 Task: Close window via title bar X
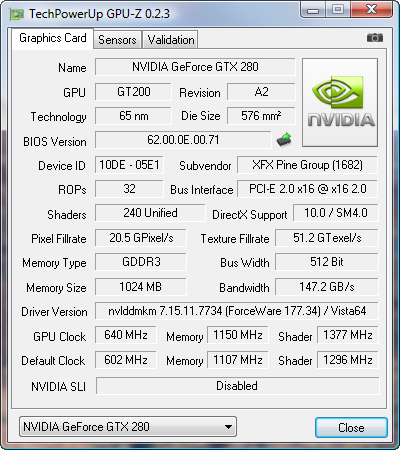371,9
